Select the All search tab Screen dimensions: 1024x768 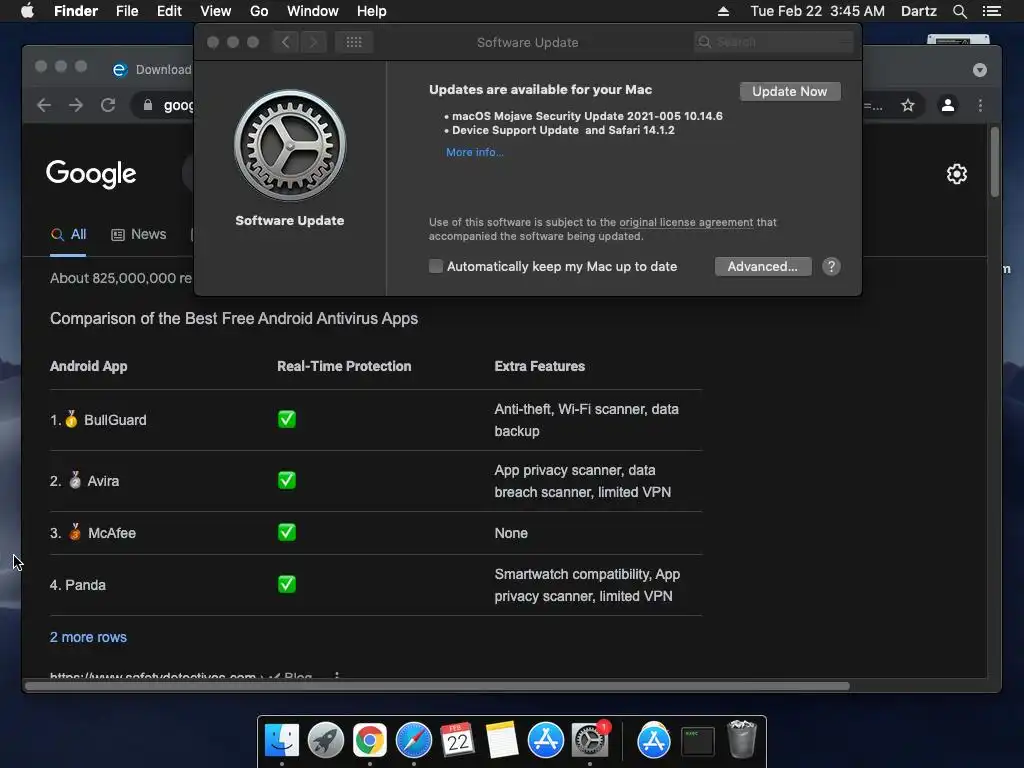[x=69, y=234]
